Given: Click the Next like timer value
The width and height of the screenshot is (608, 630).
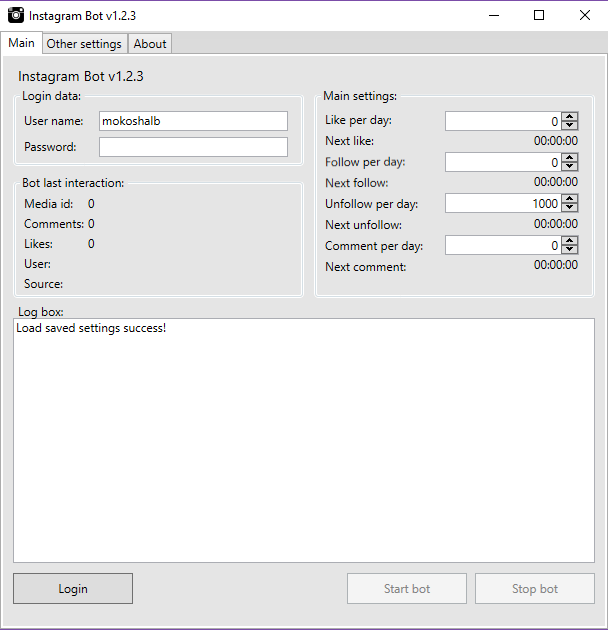Looking at the screenshot, I should coord(556,141).
